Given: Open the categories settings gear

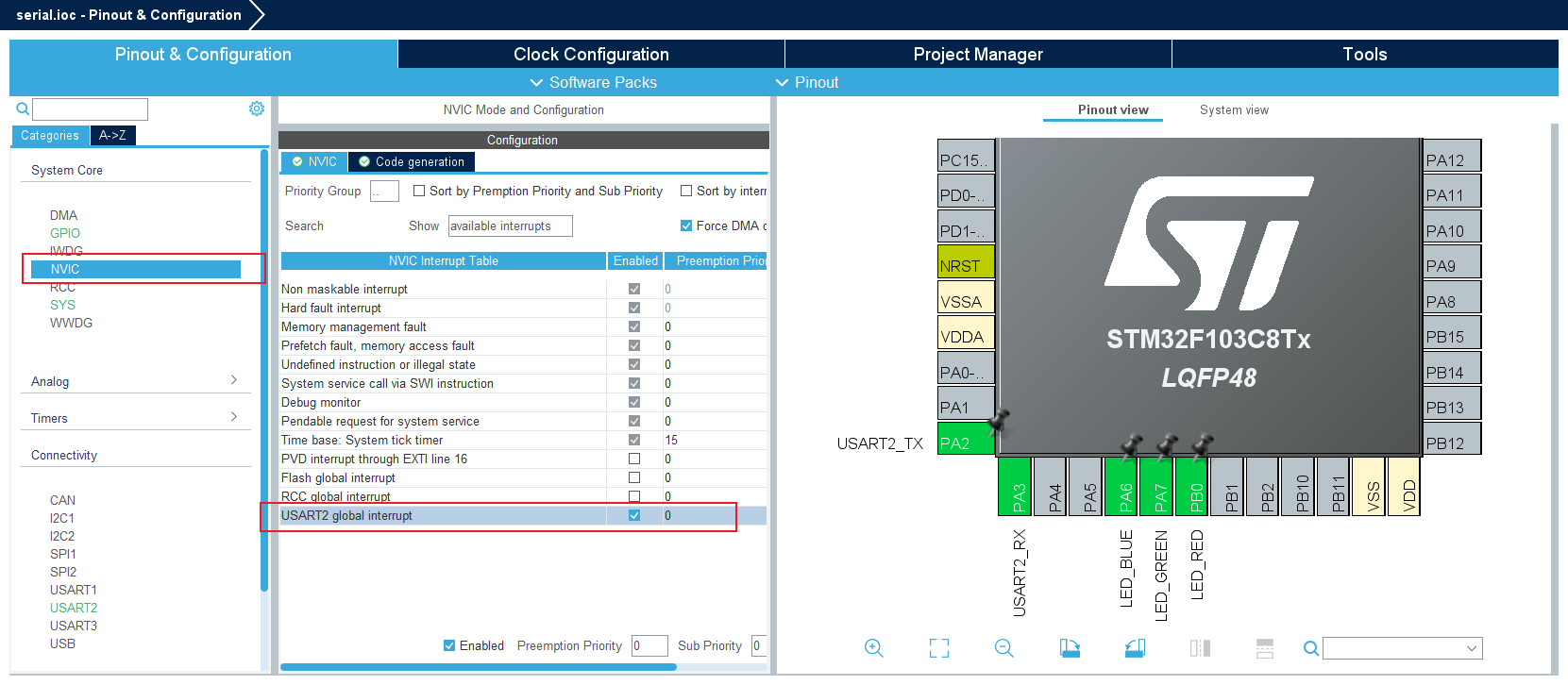Looking at the screenshot, I should pyautogui.click(x=256, y=109).
